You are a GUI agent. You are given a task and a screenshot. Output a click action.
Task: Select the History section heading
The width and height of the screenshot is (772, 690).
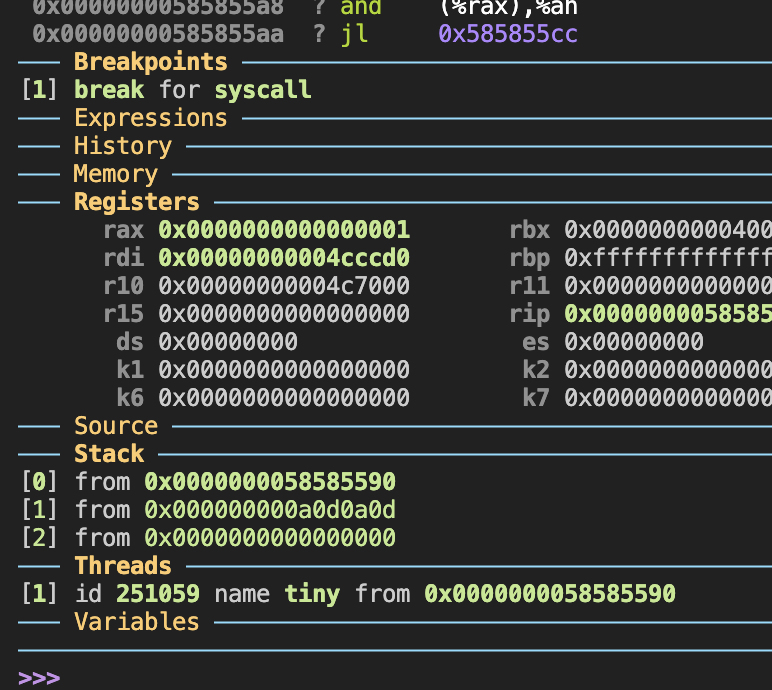[122, 146]
